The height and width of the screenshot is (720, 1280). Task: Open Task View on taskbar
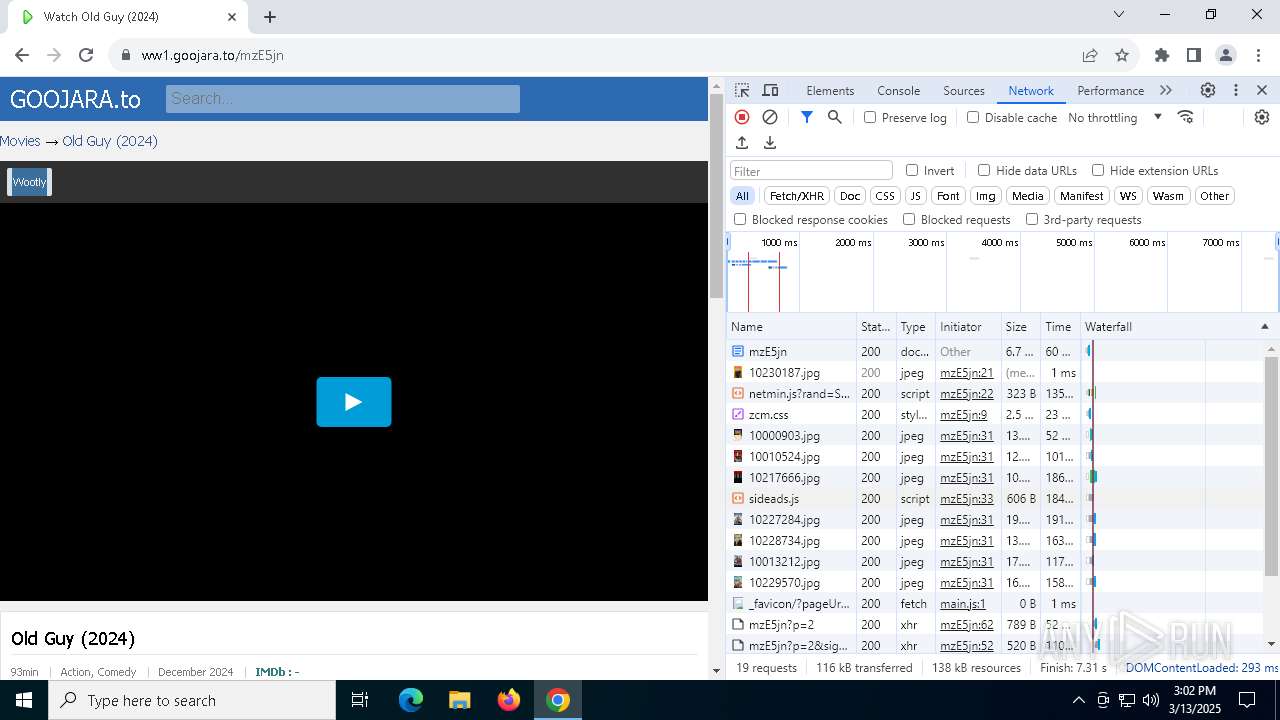(x=360, y=700)
